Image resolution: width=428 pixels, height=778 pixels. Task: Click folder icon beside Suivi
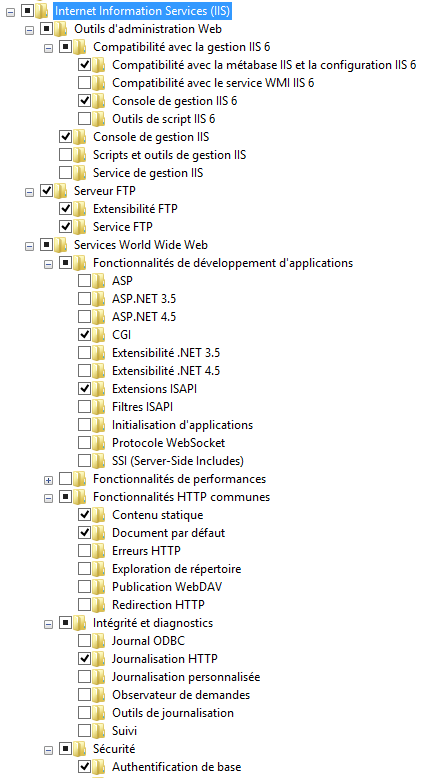(99, 730)
